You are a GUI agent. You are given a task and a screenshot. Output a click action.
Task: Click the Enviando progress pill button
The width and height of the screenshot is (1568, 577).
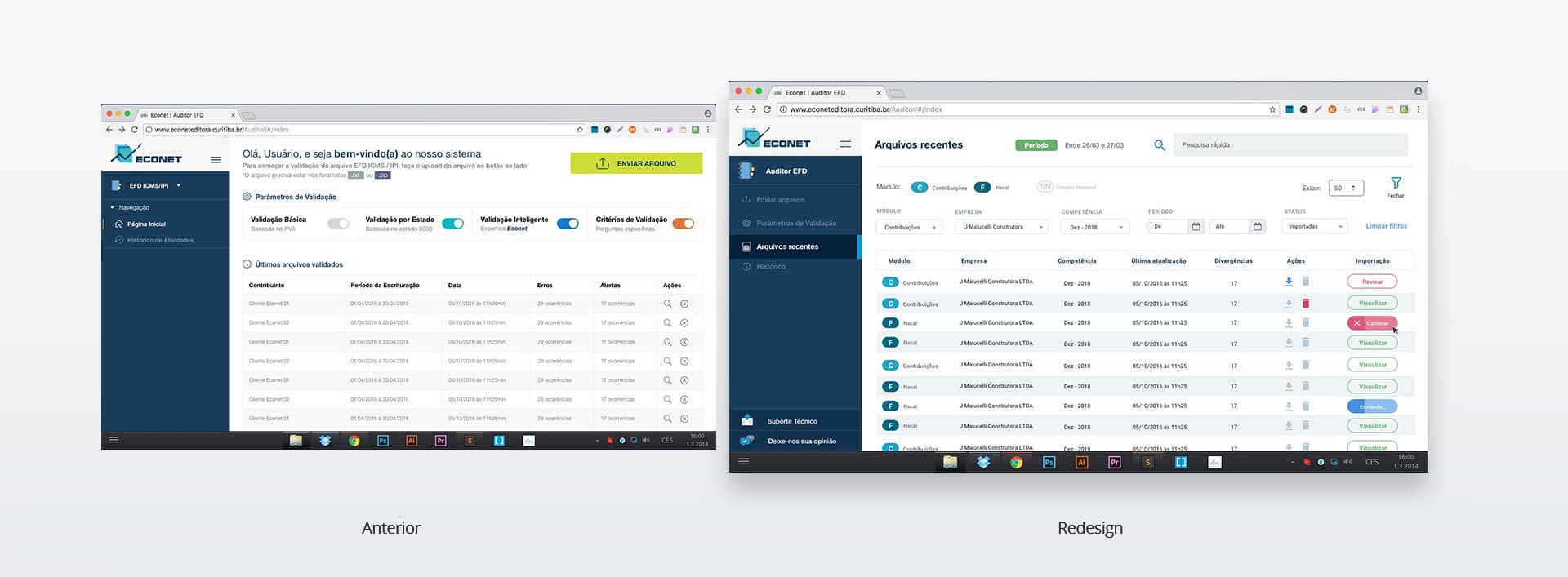point(1372,406)
